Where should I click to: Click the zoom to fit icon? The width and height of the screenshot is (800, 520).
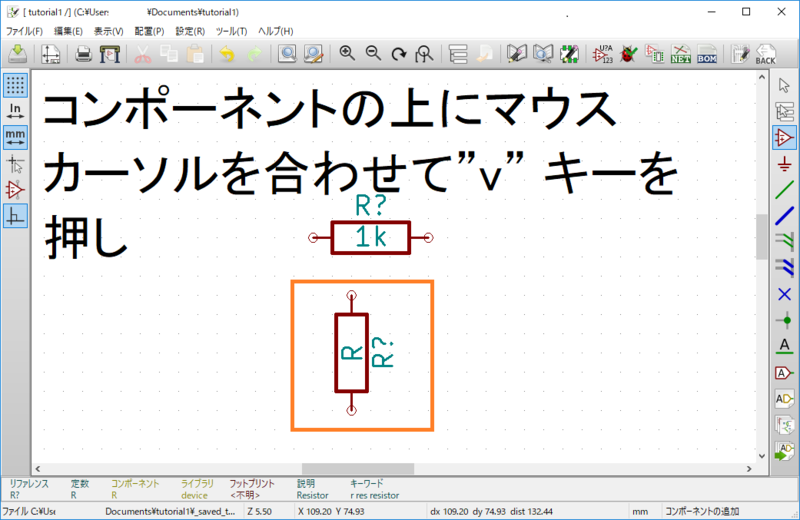click(424, 54)
